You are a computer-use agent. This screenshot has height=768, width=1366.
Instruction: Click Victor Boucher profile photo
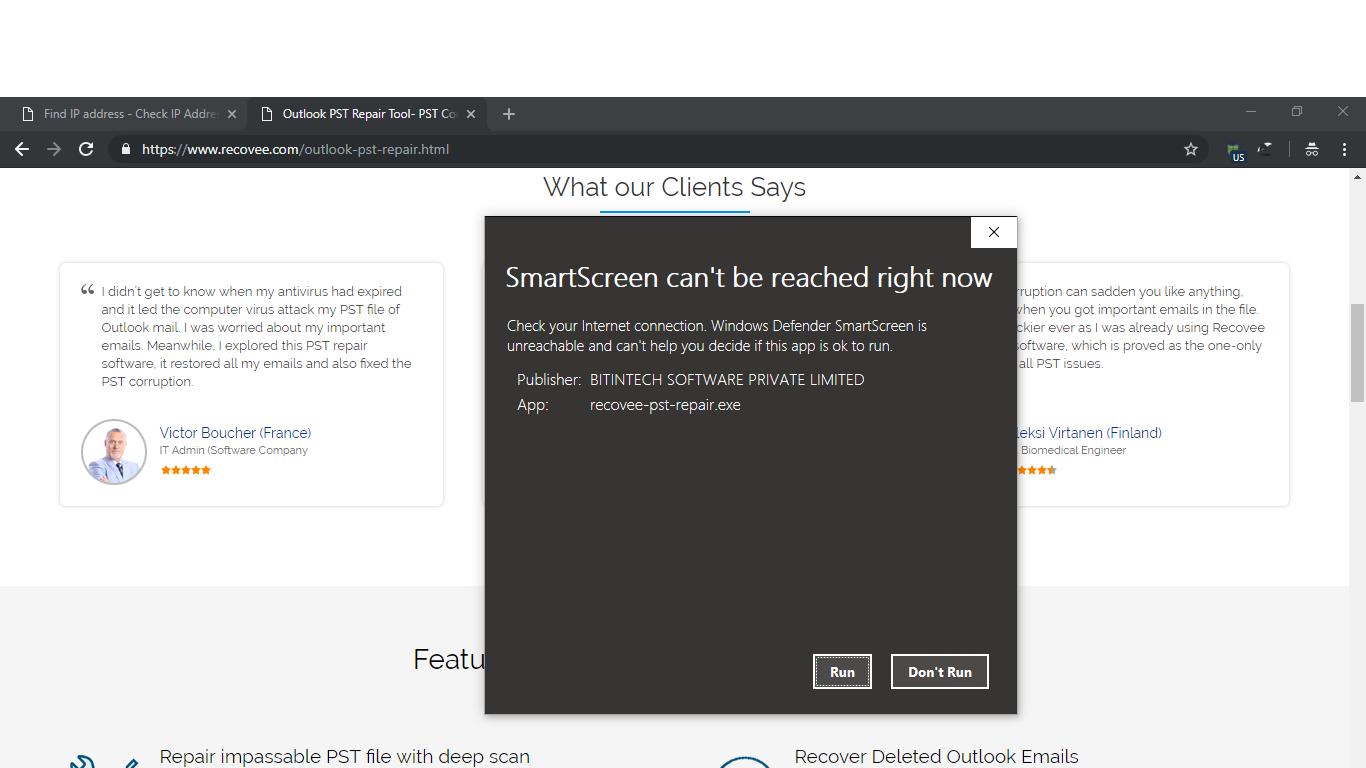pyautogui.click(x=114, y=452)
